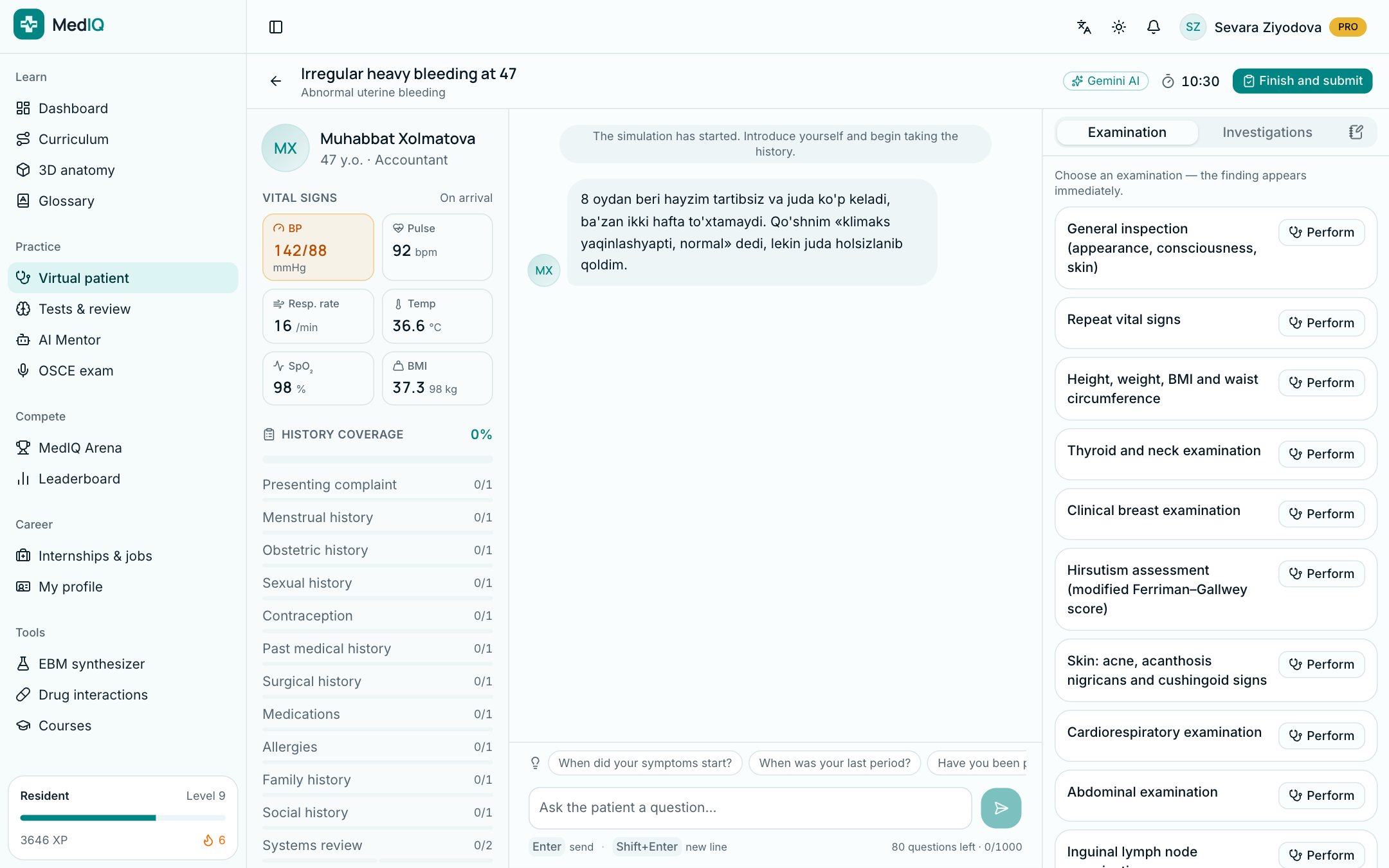Viewport: 1389px width, 868px height.
Task: Open Drug interactions tool
Action: click(123, 694)
